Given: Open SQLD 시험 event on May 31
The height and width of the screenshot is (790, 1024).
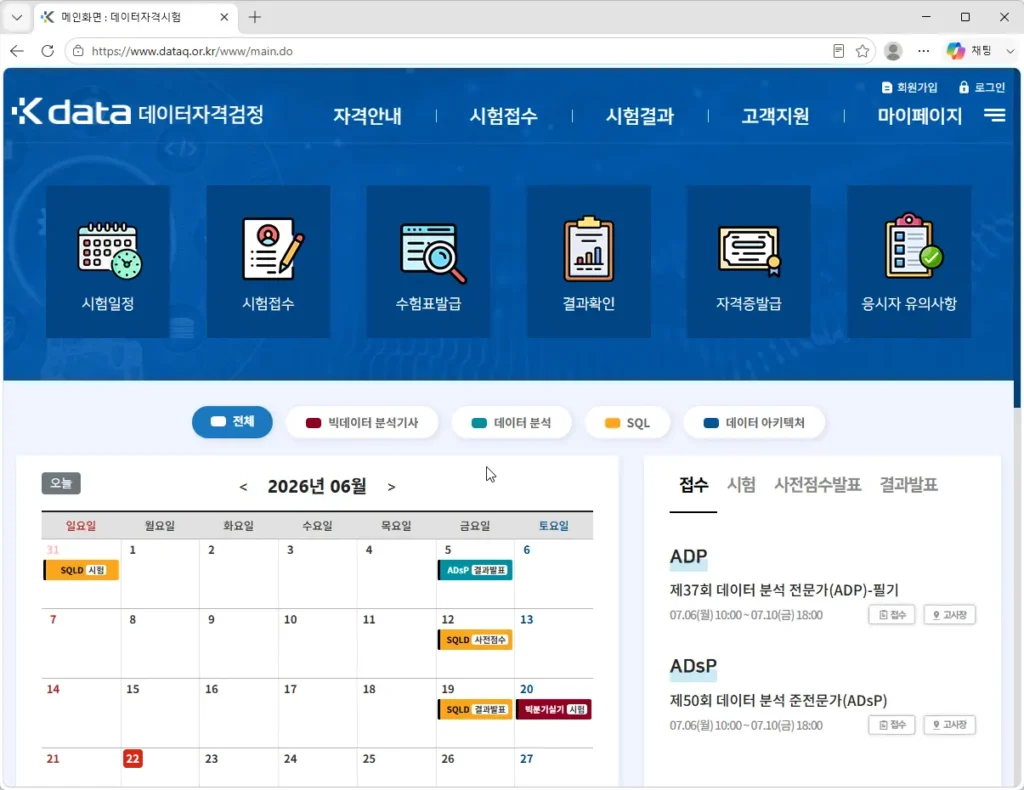Looking at the screenshot, I should (x=82, y=570).
